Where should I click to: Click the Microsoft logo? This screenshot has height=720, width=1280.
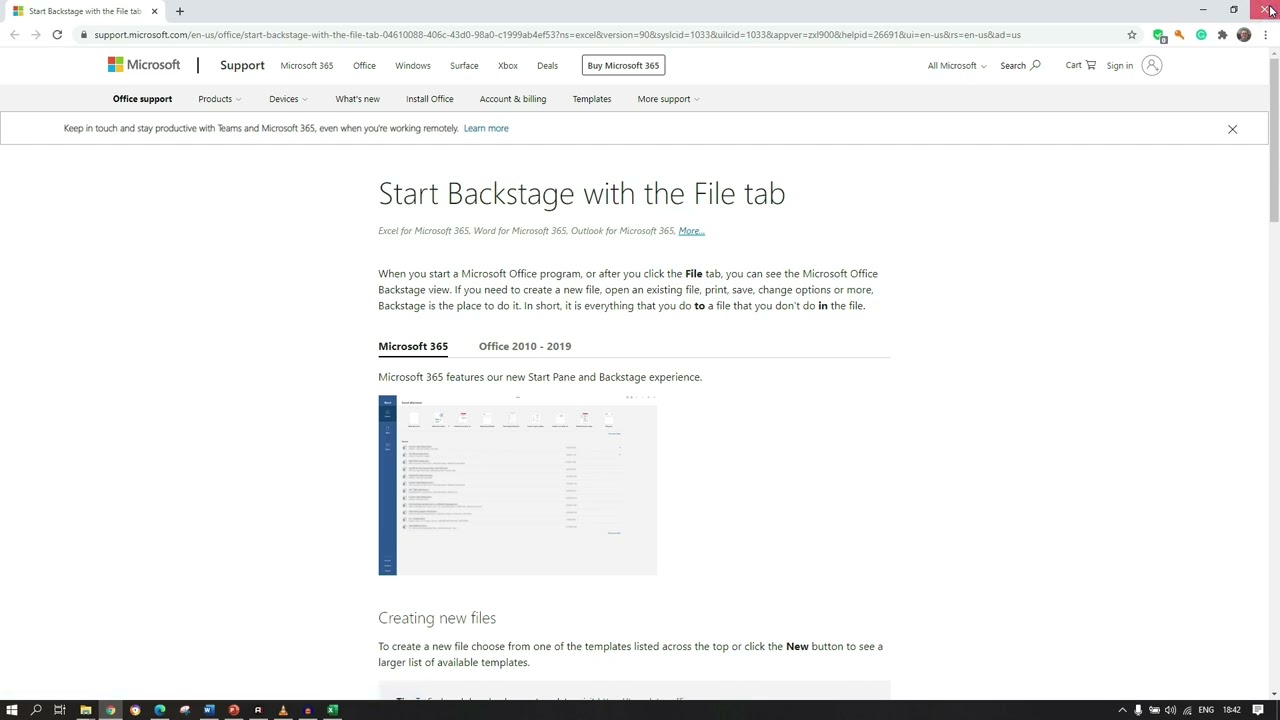coord(144,65)
